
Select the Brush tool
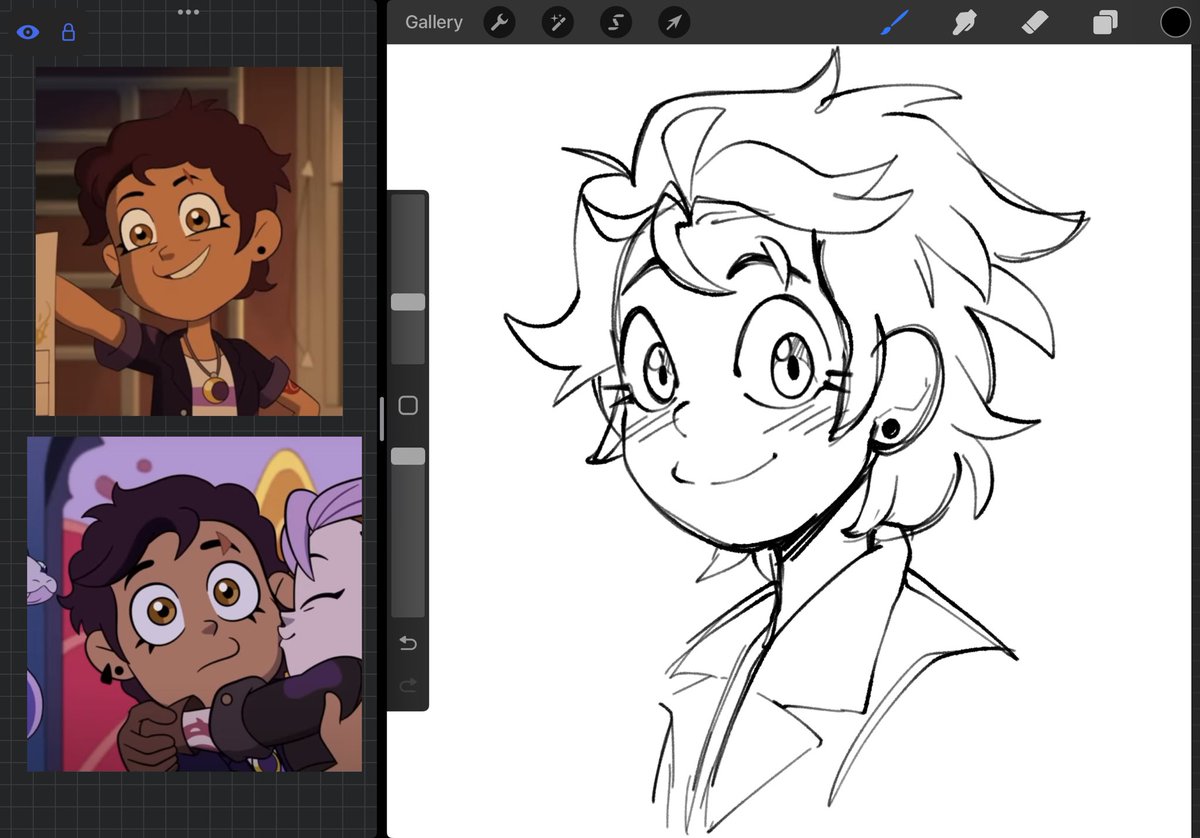894,22
